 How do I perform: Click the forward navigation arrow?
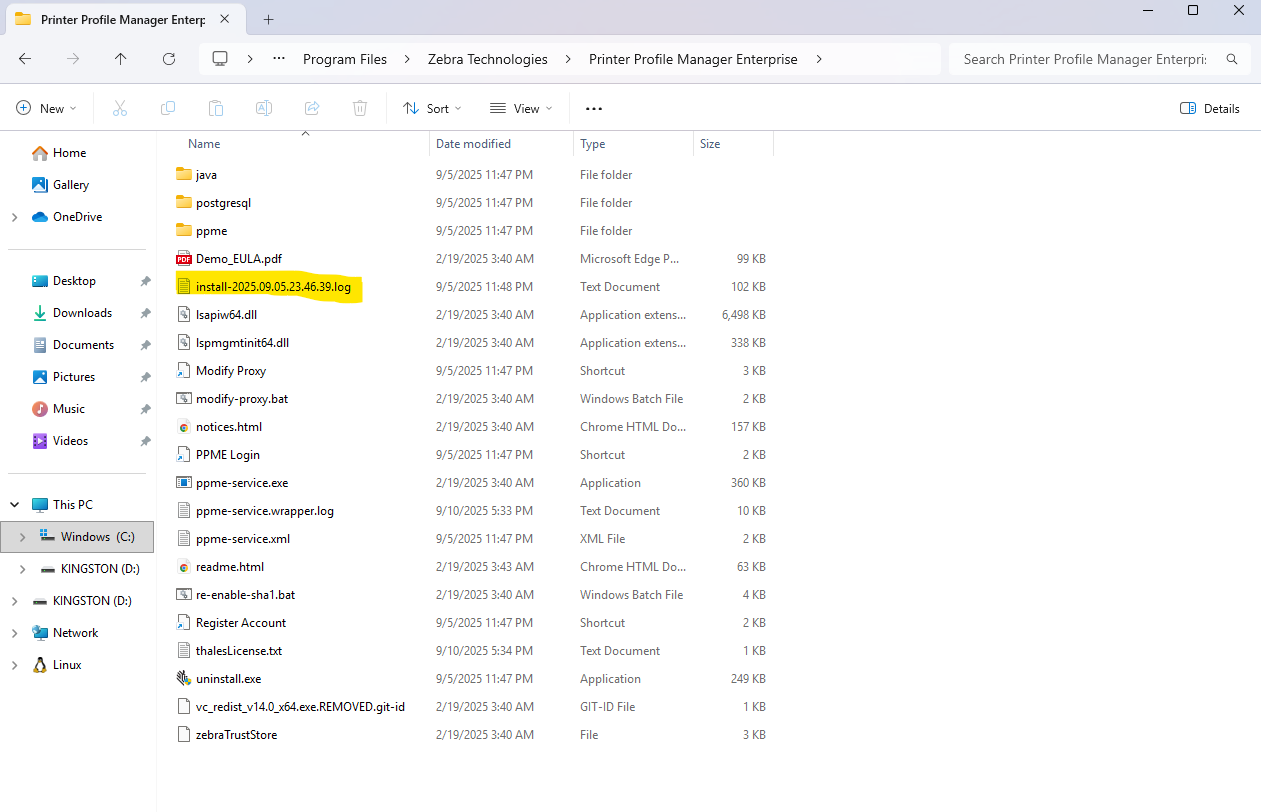pos(73,59)
